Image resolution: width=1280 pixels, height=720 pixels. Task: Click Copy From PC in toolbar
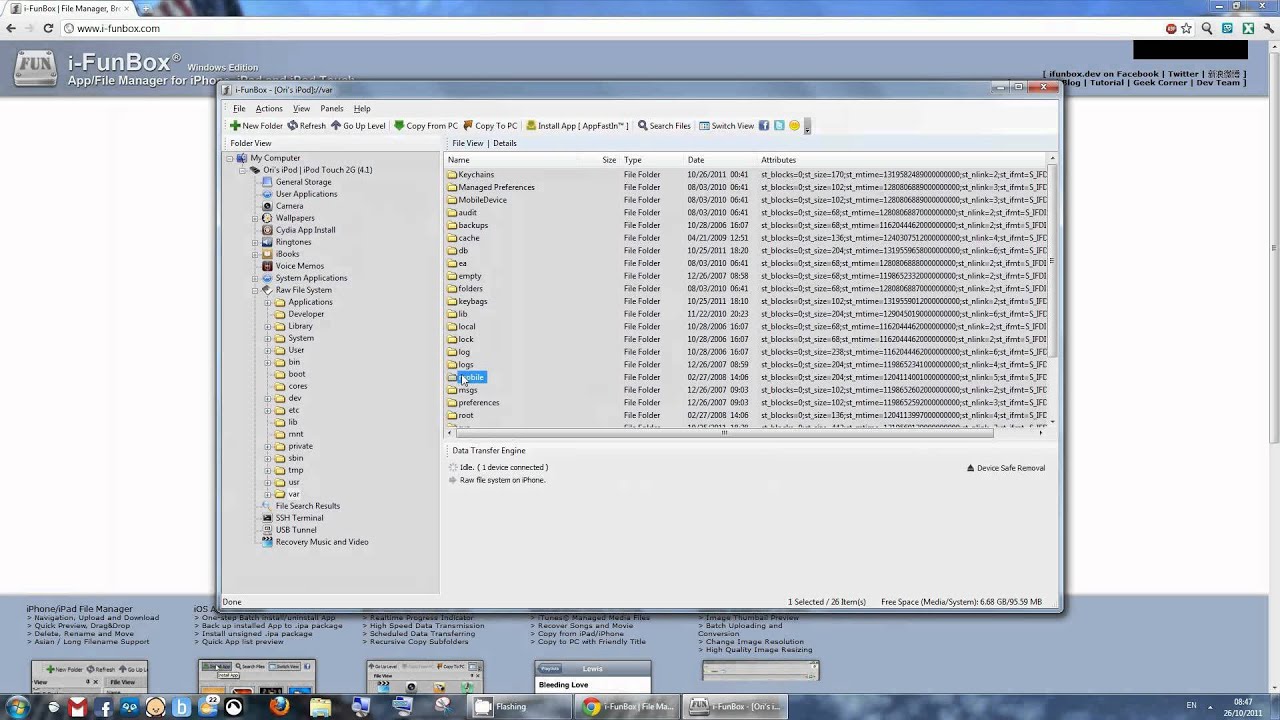point(425,126)
